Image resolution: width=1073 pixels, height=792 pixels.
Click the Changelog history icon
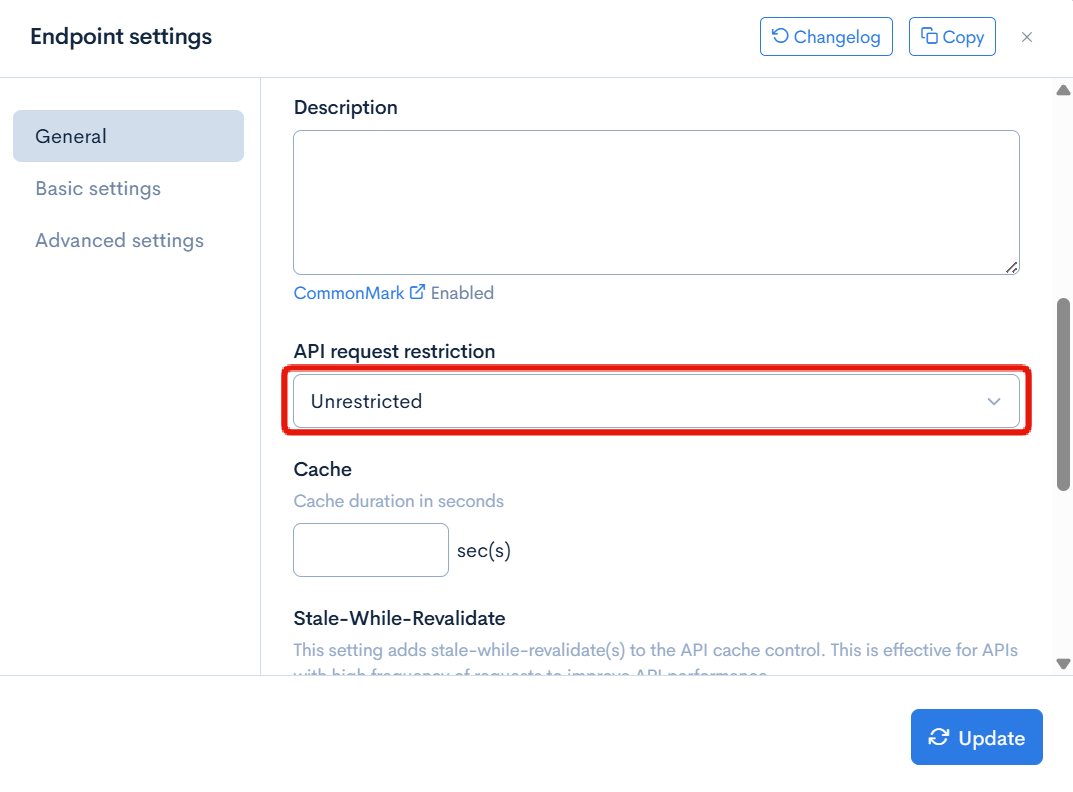tap(780, 37)
